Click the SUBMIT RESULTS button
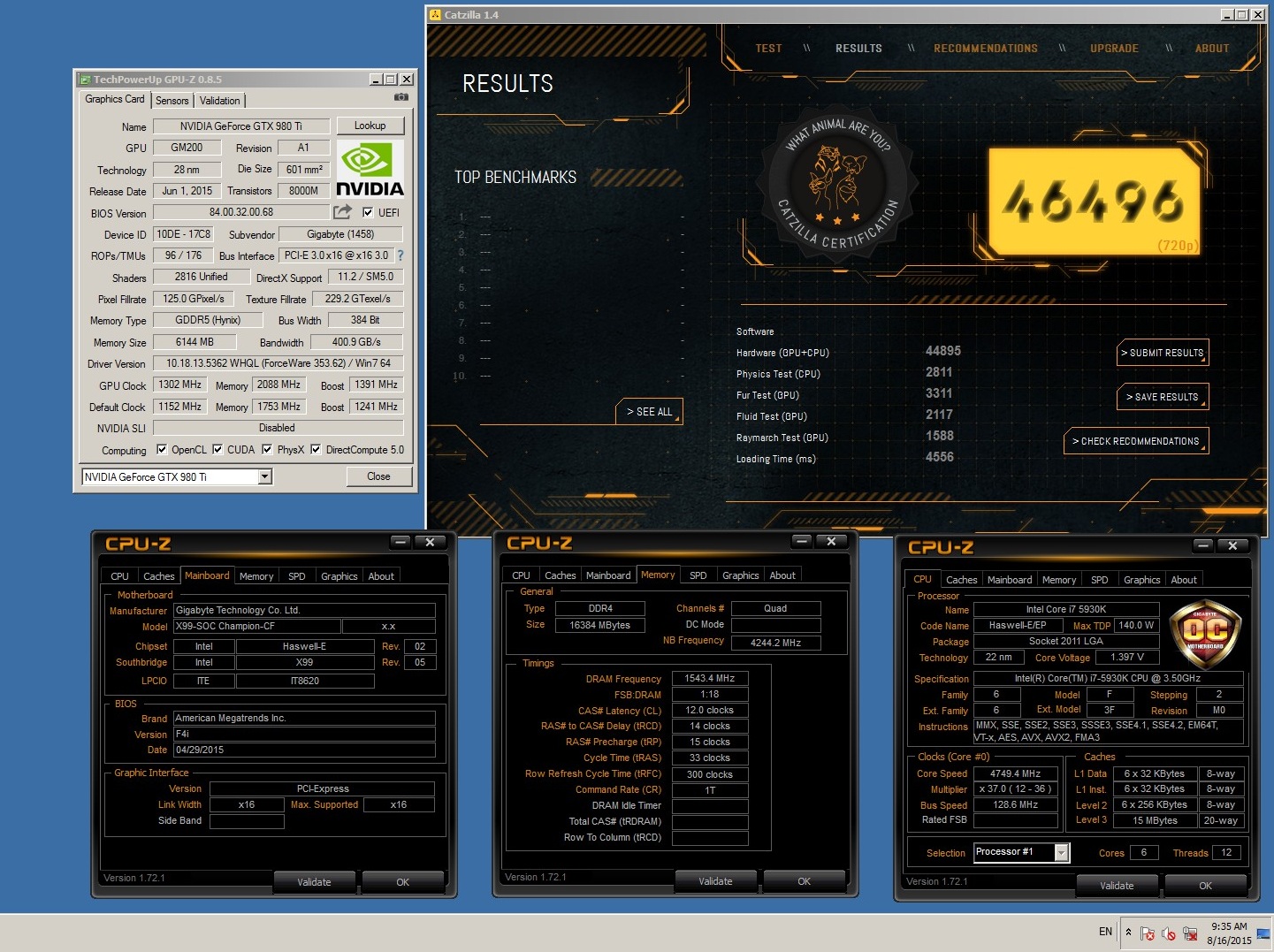Screen dimensions: 1274x952 (x=1163, y=353)
